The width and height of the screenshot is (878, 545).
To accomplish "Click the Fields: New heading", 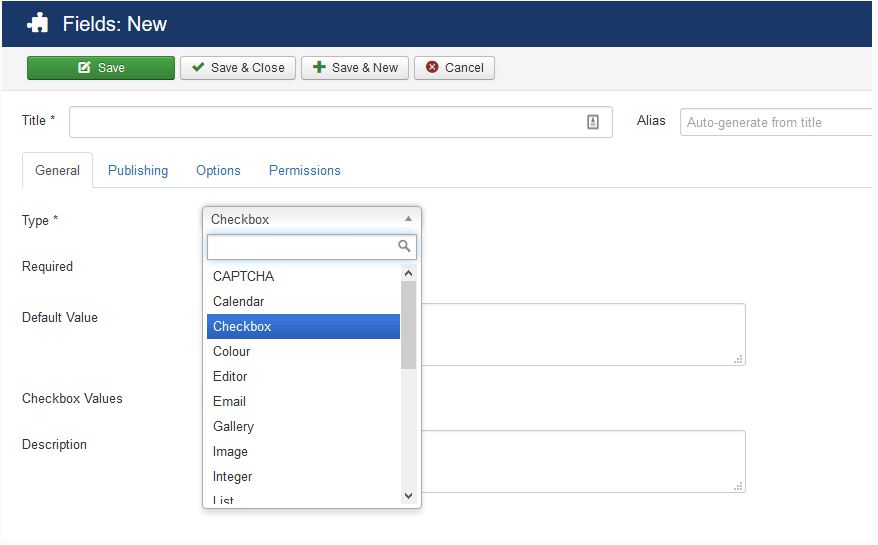I will tap(115, 24).
